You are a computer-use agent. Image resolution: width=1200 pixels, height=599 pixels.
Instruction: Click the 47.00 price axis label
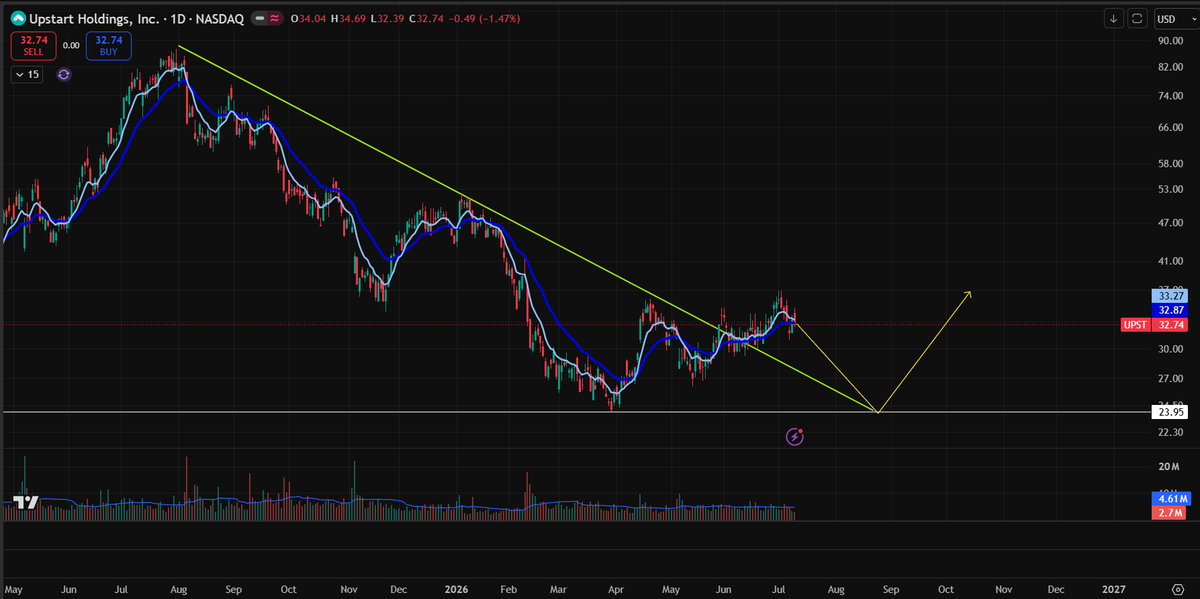1170,223
